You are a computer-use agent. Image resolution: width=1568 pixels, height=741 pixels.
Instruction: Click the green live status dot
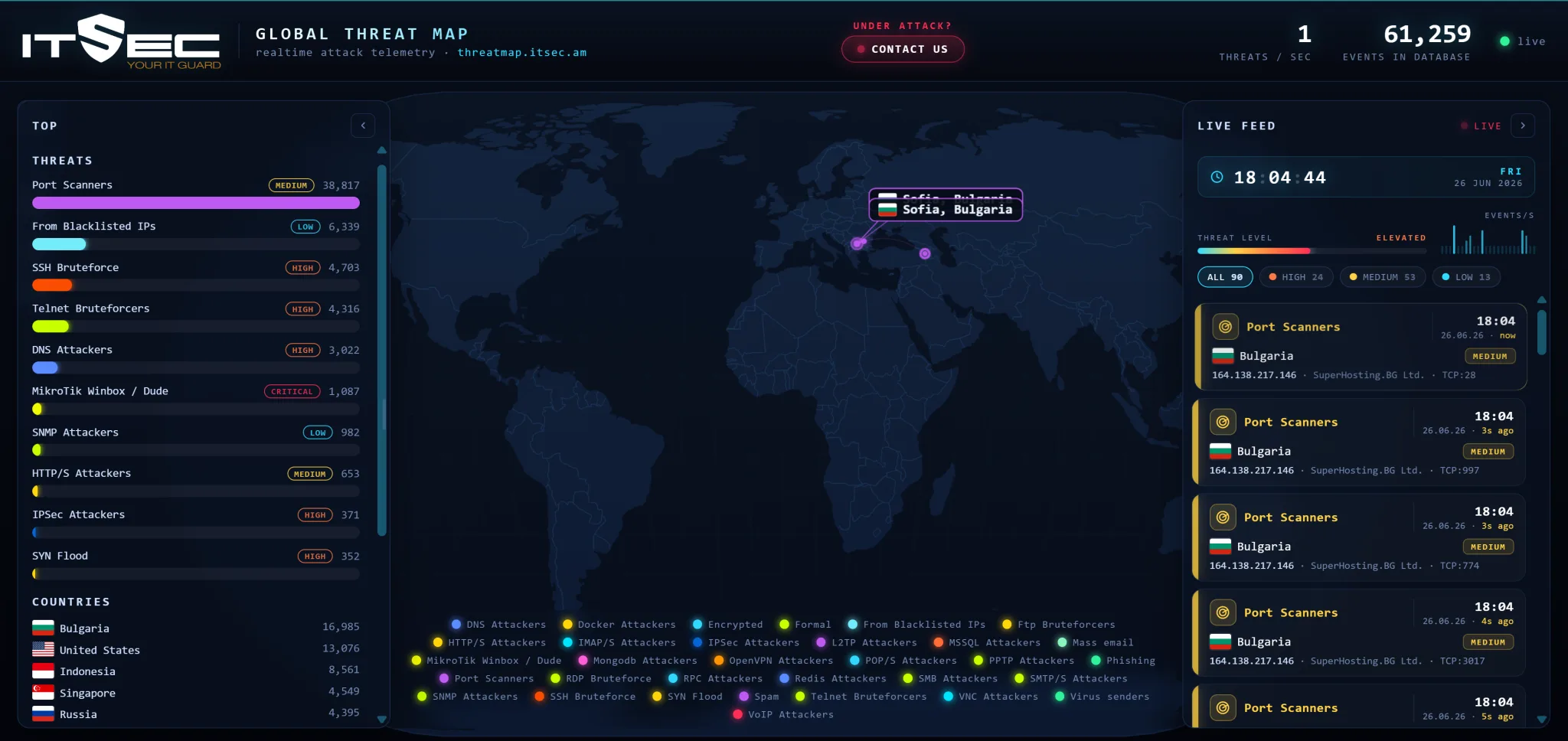coord(1504,41)
